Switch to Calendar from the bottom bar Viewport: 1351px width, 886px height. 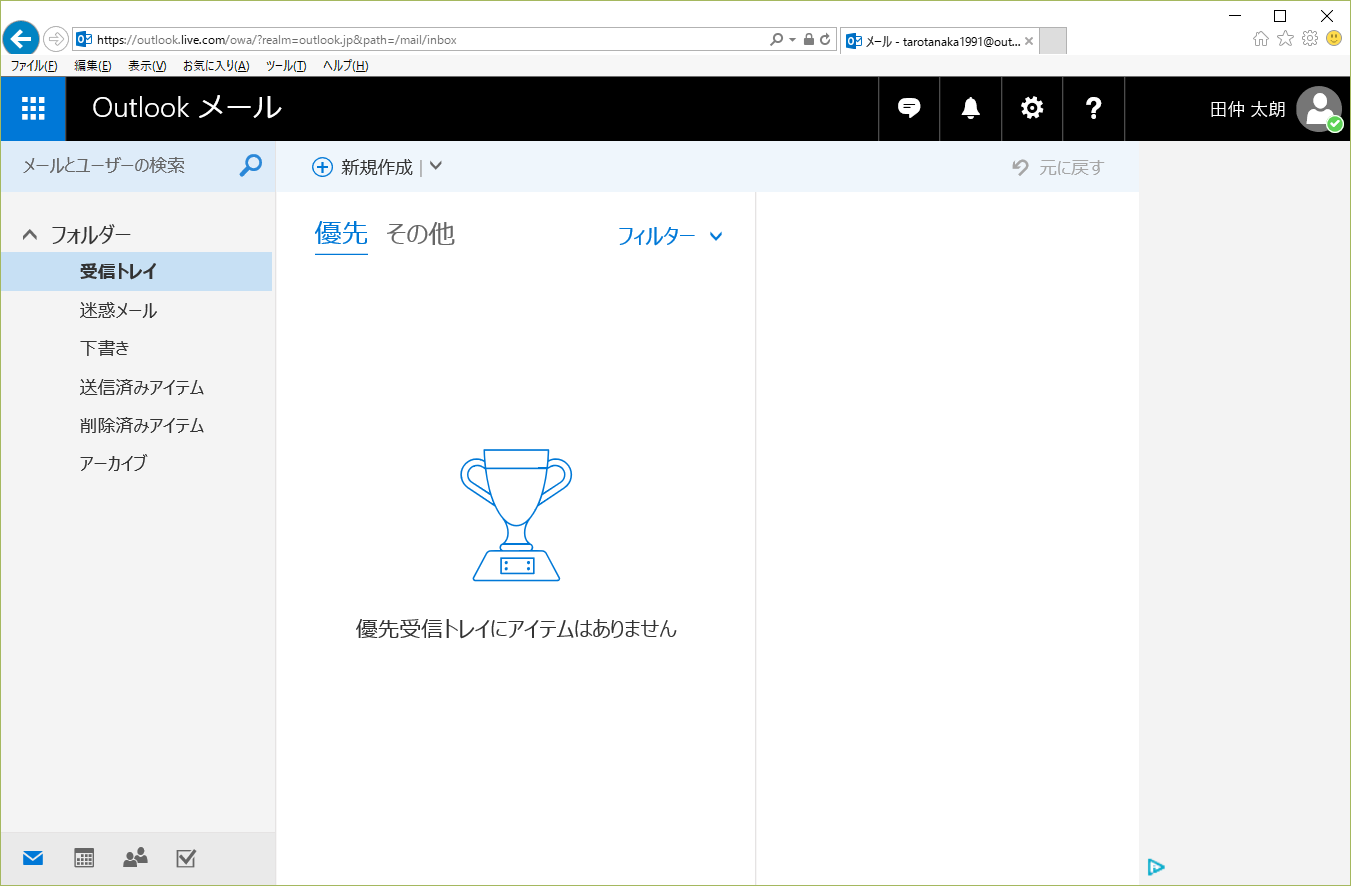pos(84,858)
